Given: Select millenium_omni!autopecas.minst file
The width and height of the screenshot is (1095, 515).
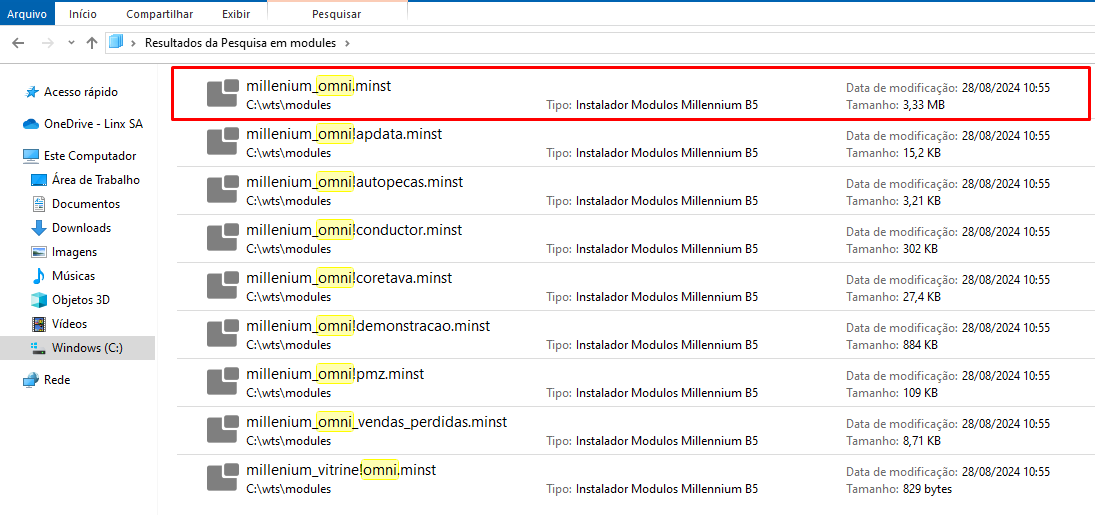Looking at the screenshot, I should pos(355,182).
